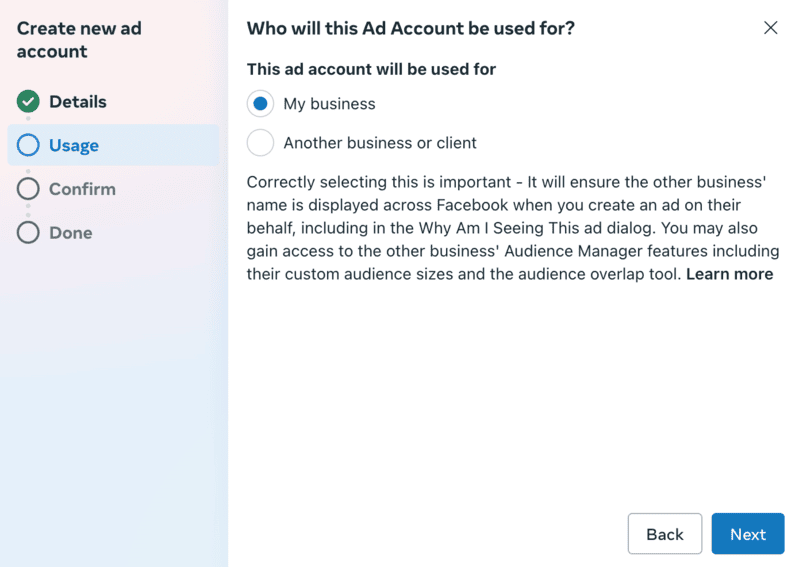Image resolution: width=799 pixels, height=567 pixels.
Task: Click the green checkmark icon beside Details
Action: pyautogui.click(x=28, y=102)
